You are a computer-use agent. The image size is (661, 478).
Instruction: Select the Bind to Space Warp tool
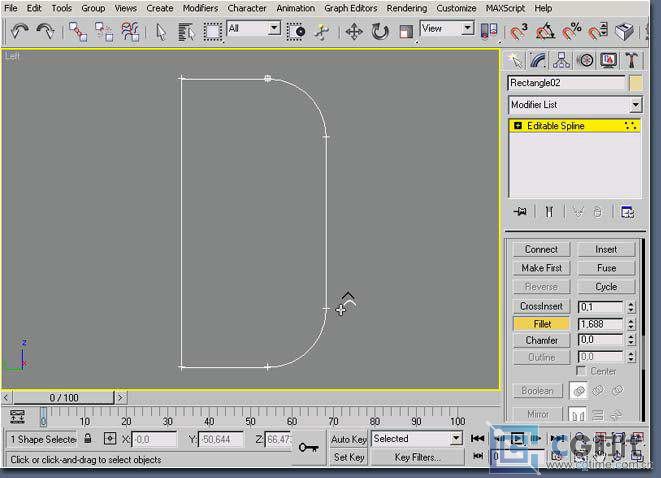pyautogui.click(x=130, y=32)
